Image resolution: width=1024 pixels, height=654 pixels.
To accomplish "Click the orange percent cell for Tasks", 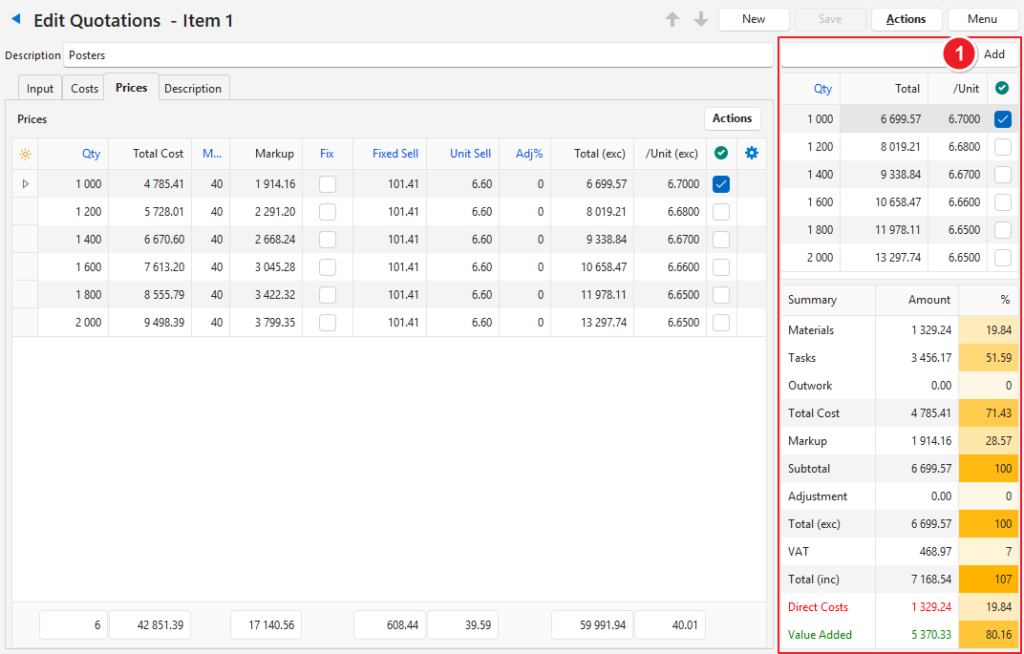I will tap(988, 358).
